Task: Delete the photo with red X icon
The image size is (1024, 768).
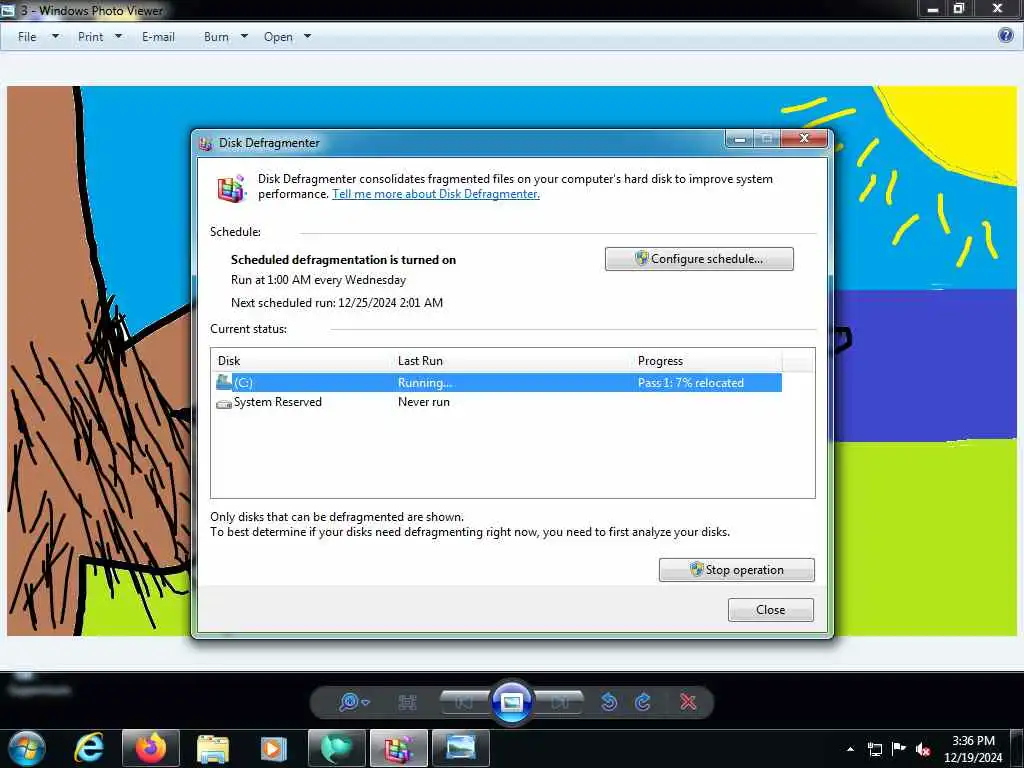Action: click(688, 703)
